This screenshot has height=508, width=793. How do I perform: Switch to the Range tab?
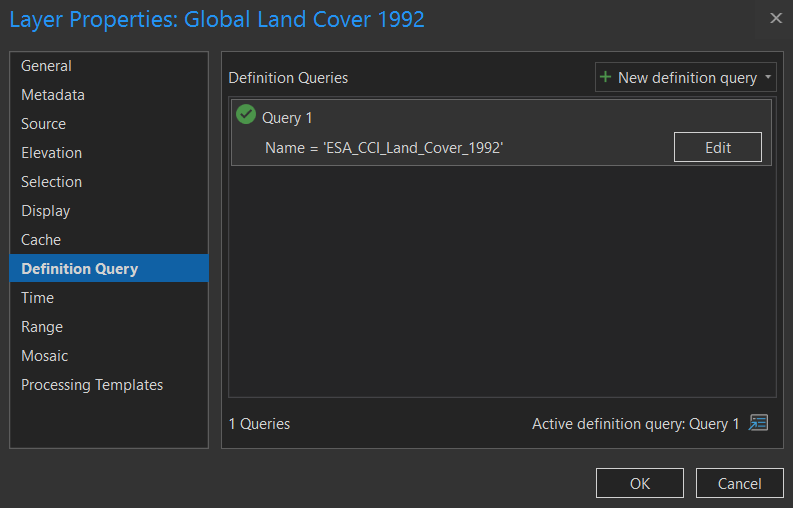click(42, 327)
